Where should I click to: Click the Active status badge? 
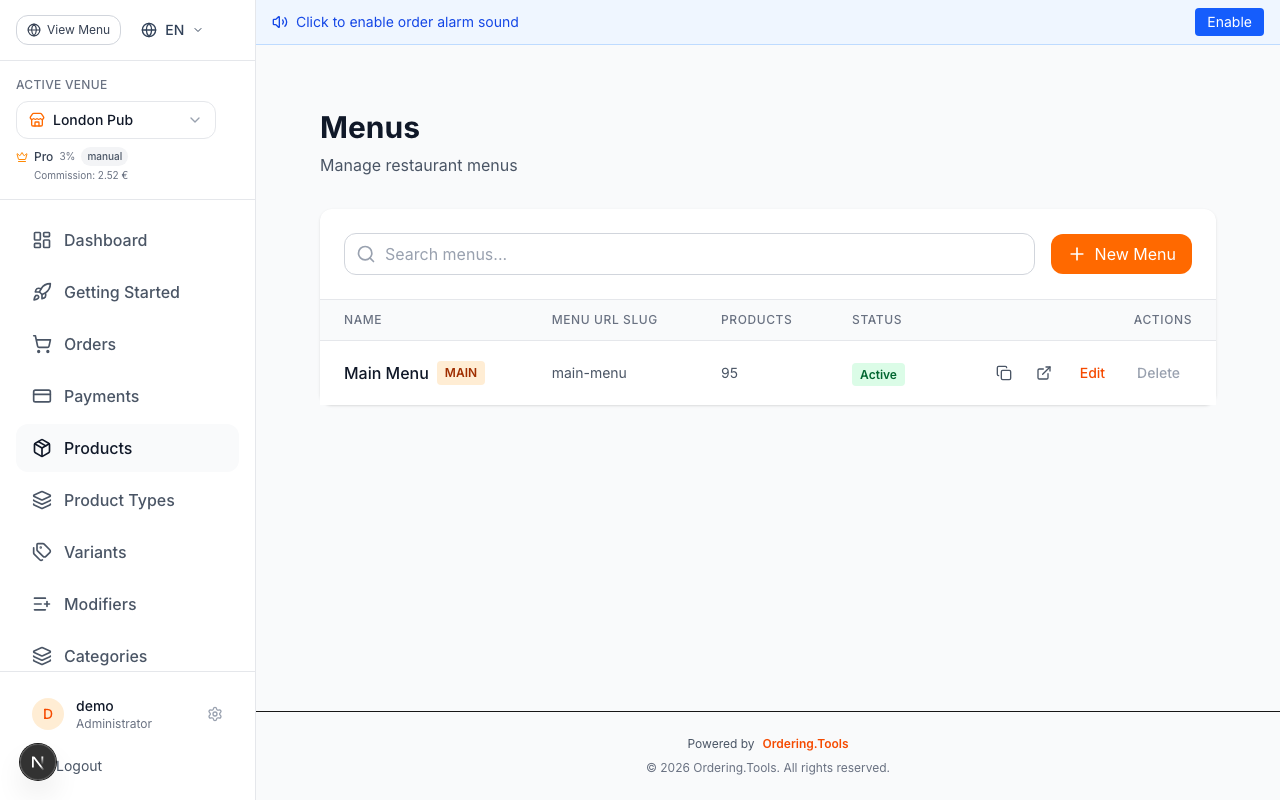[x=878, y=373]
